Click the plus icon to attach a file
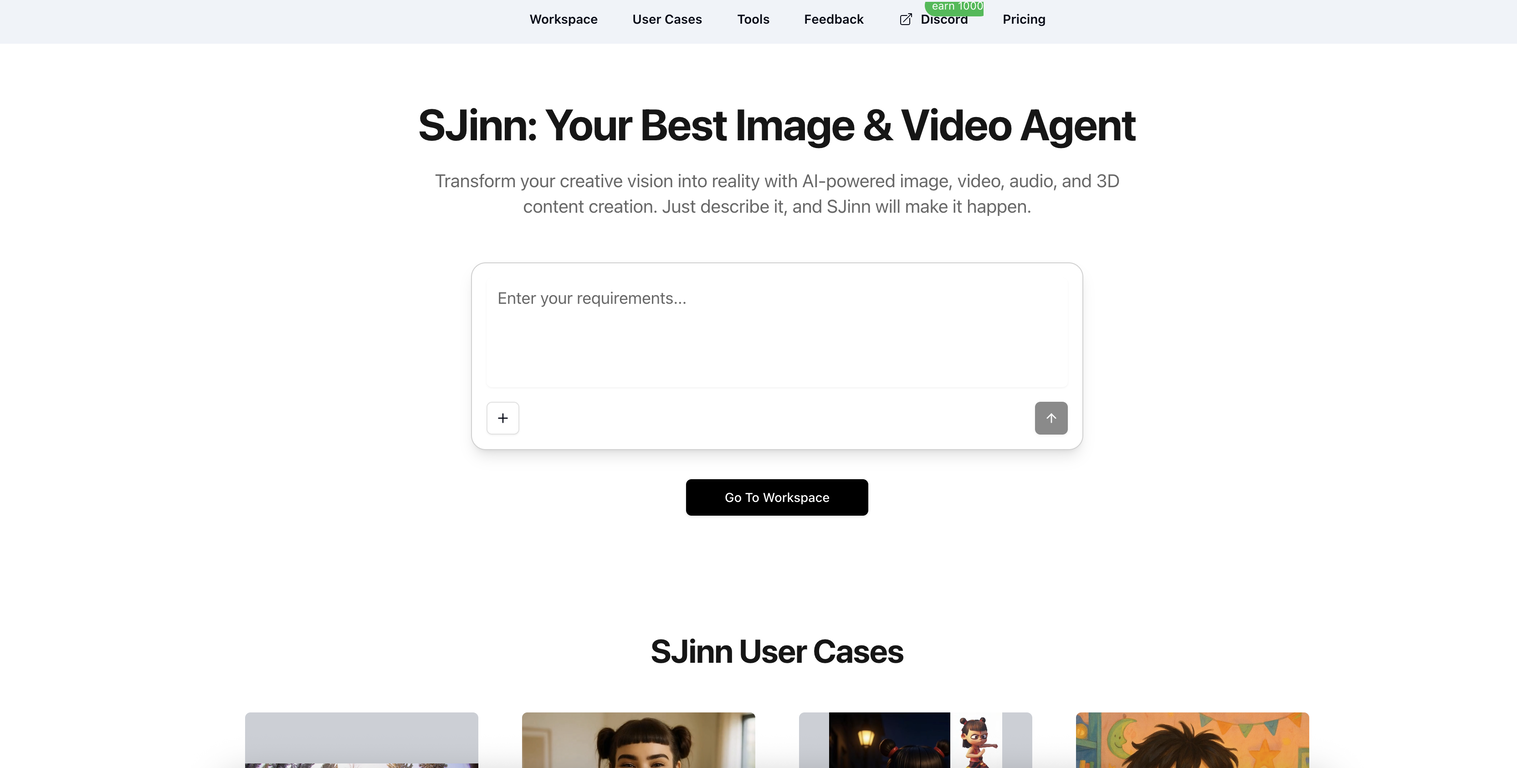The image size is (1517, 768). 503,418
